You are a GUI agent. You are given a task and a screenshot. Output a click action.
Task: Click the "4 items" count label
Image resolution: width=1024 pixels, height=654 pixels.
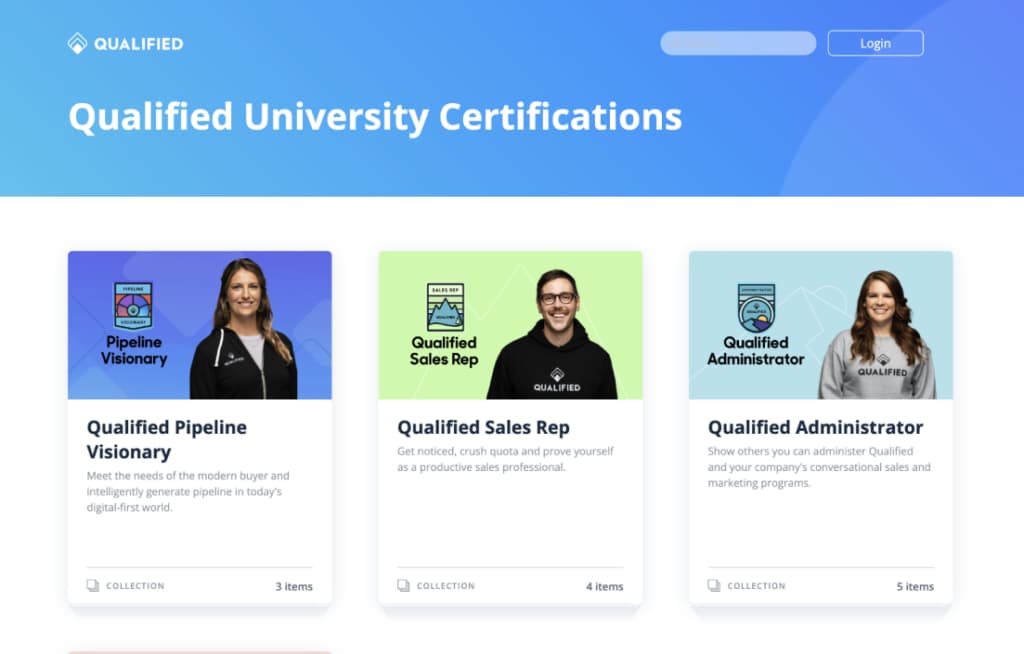(x=604, y=587)
